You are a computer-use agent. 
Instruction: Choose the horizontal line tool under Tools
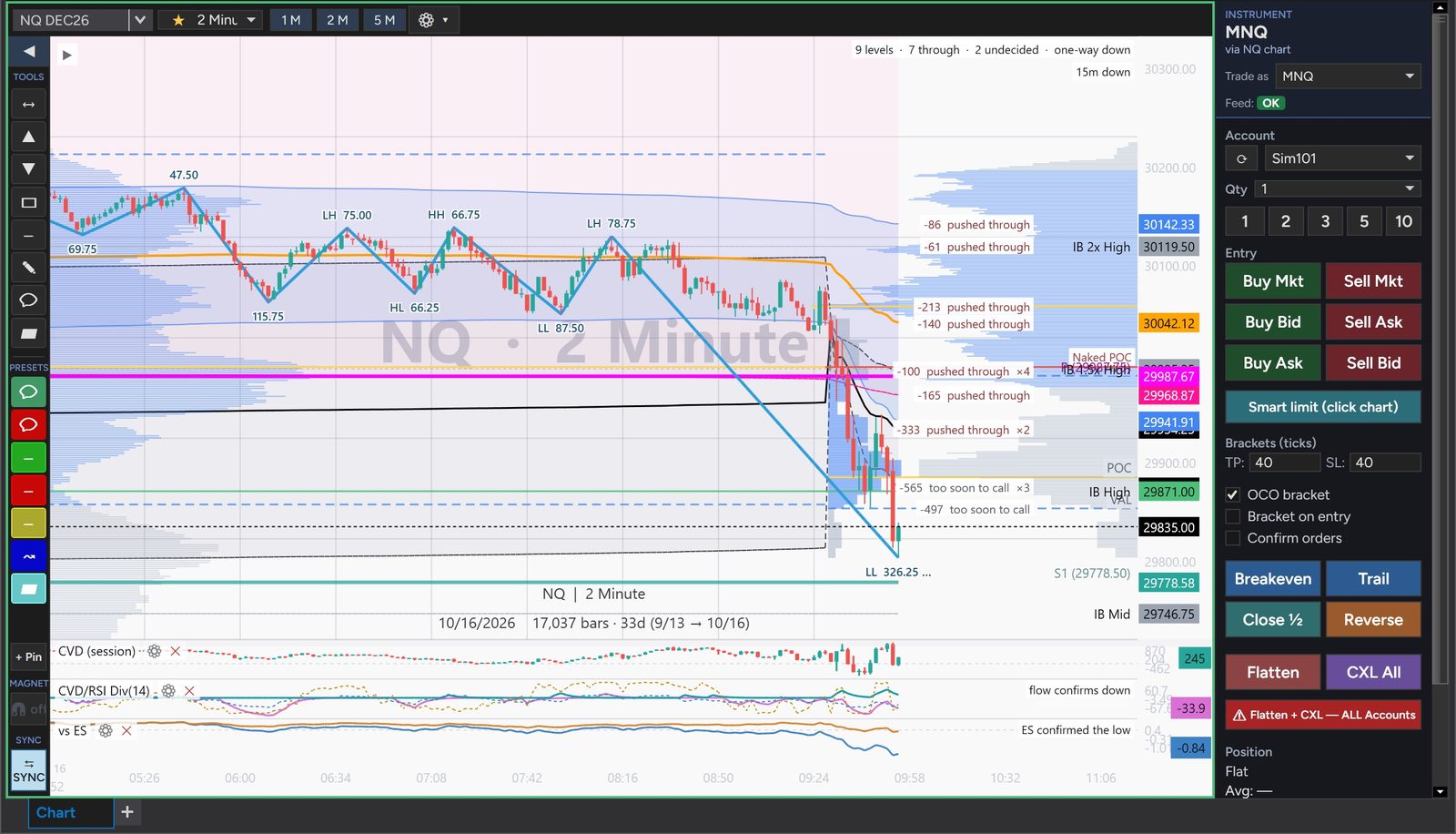[28, 235]
